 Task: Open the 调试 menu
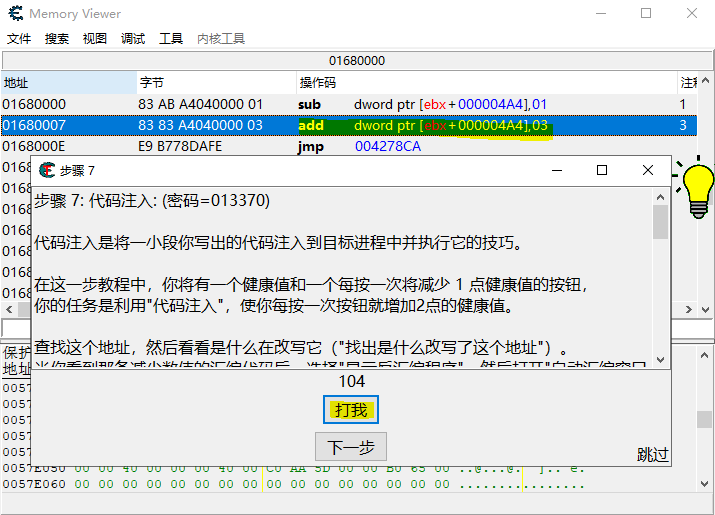click(133, 39)
